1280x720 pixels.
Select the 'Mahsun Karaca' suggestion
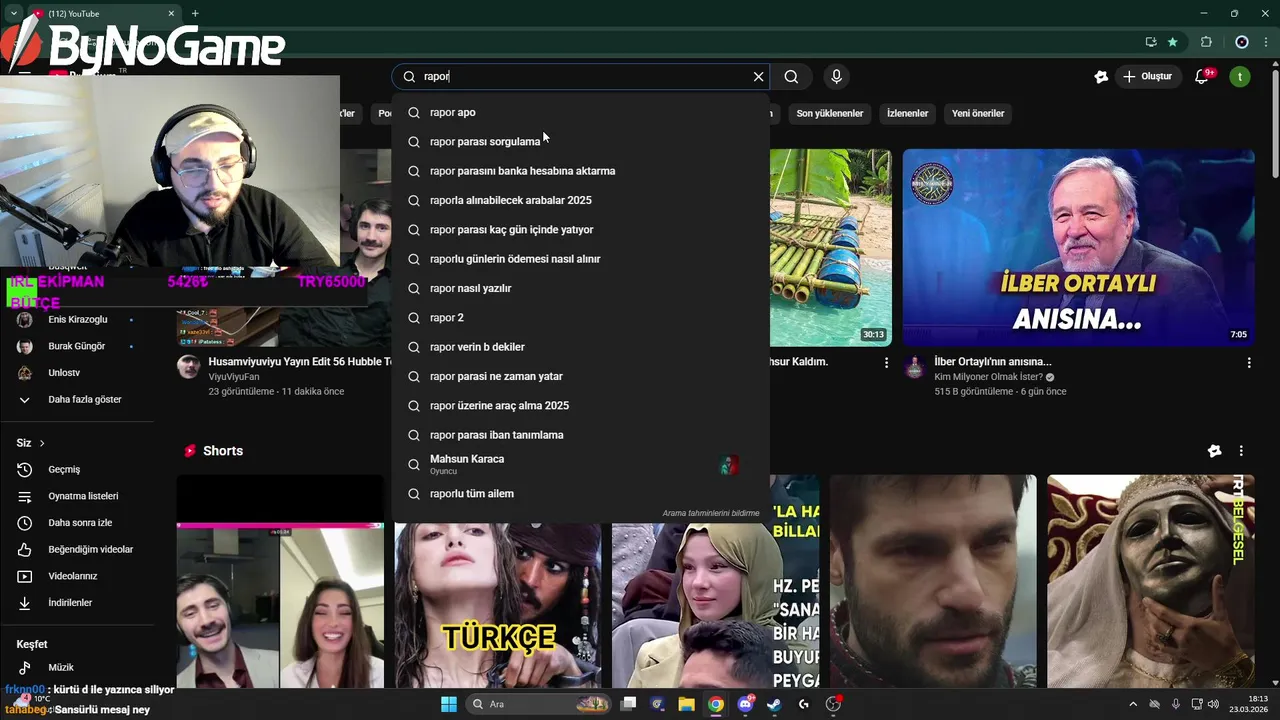coord(581,464)
